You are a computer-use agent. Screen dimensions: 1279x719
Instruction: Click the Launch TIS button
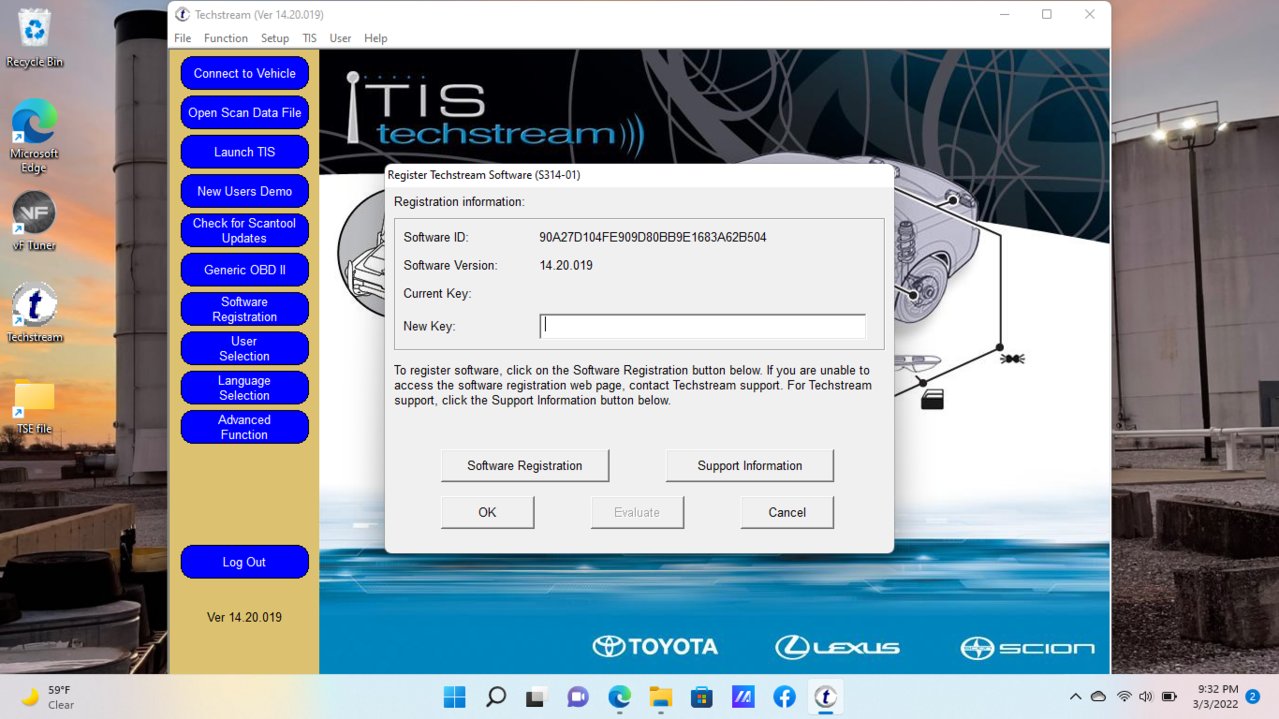[245, 152]
